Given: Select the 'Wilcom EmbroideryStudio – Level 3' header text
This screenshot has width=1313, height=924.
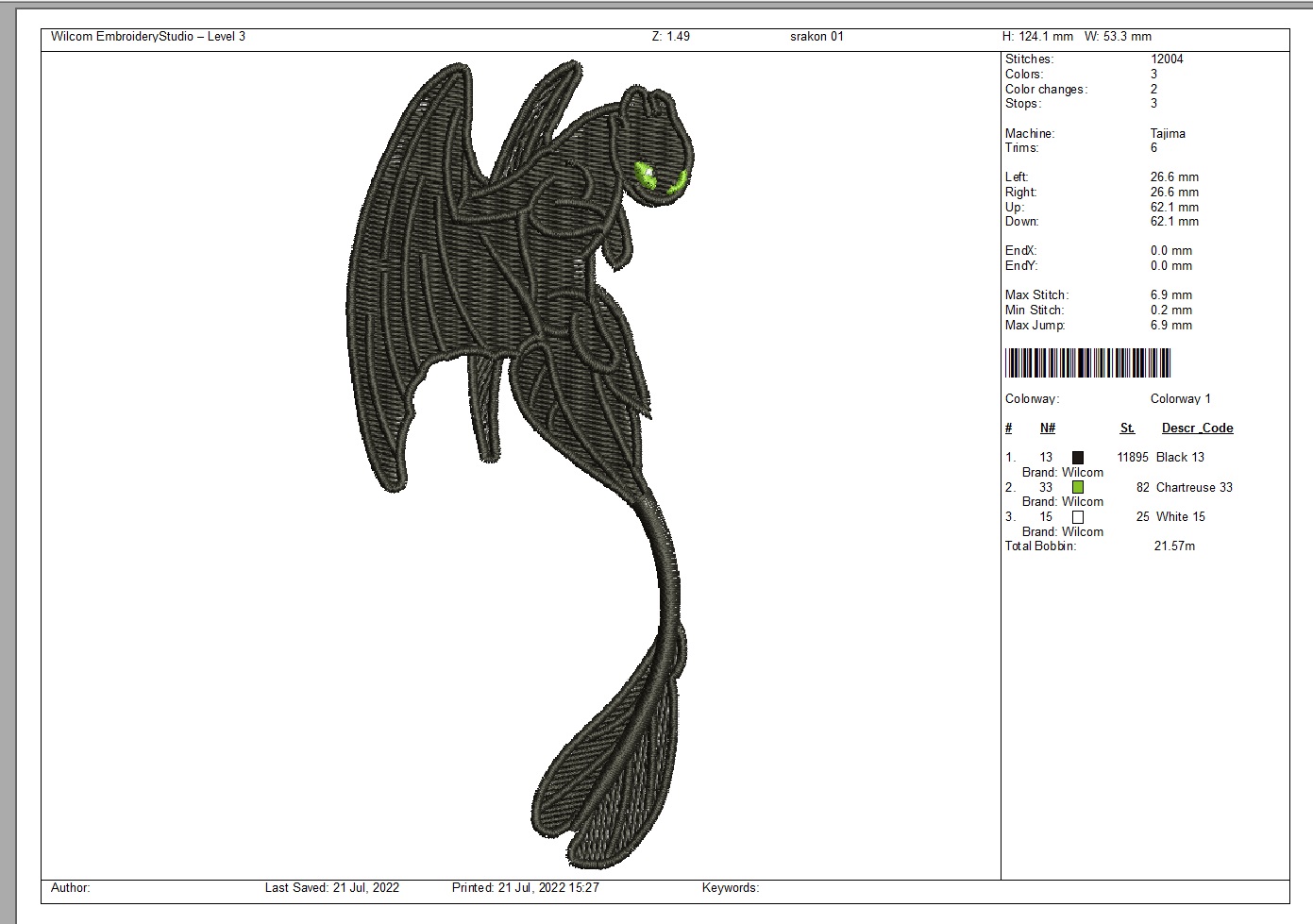Looking at the screenshot, I should 148,37.
